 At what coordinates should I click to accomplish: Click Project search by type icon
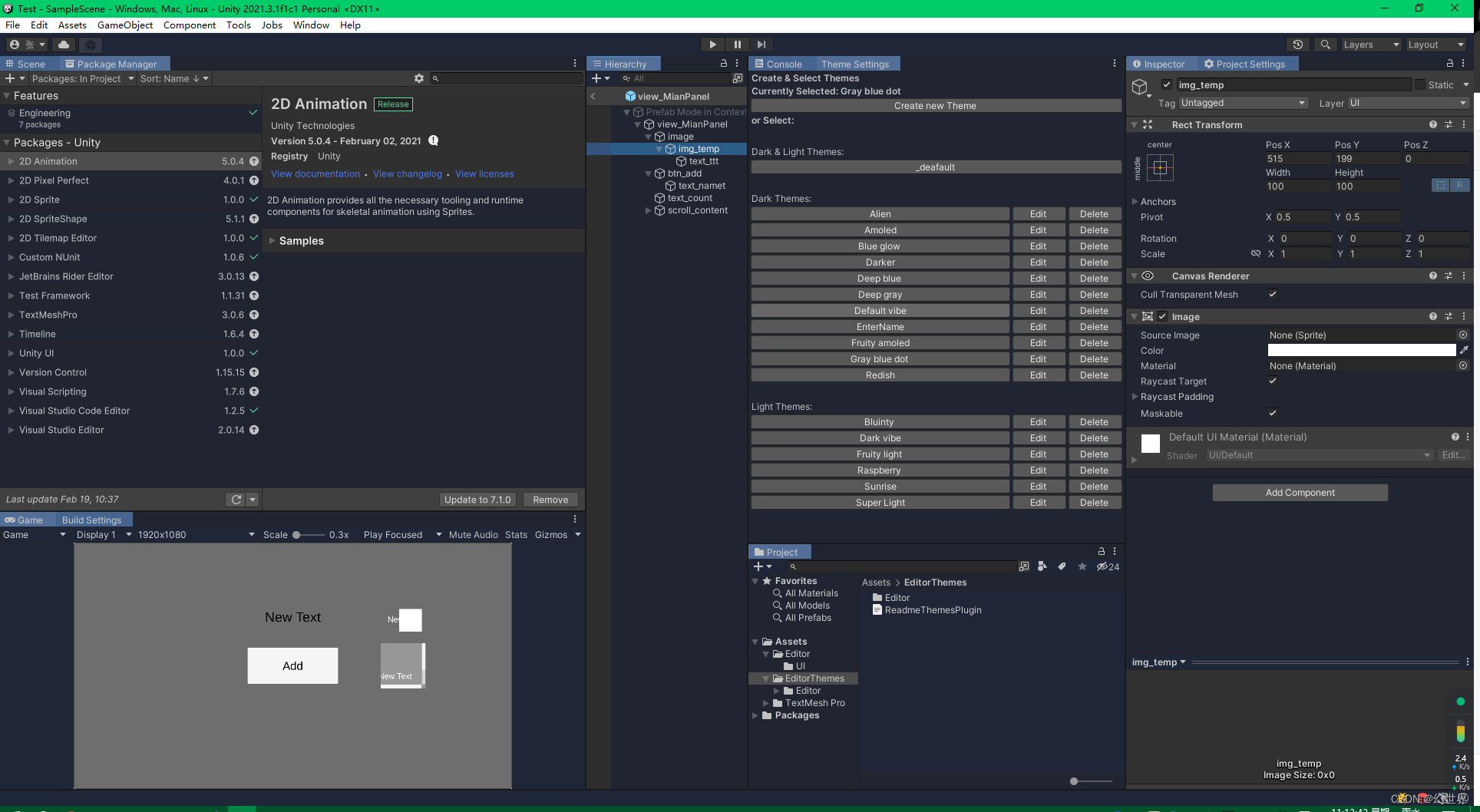pos(1042,566)
